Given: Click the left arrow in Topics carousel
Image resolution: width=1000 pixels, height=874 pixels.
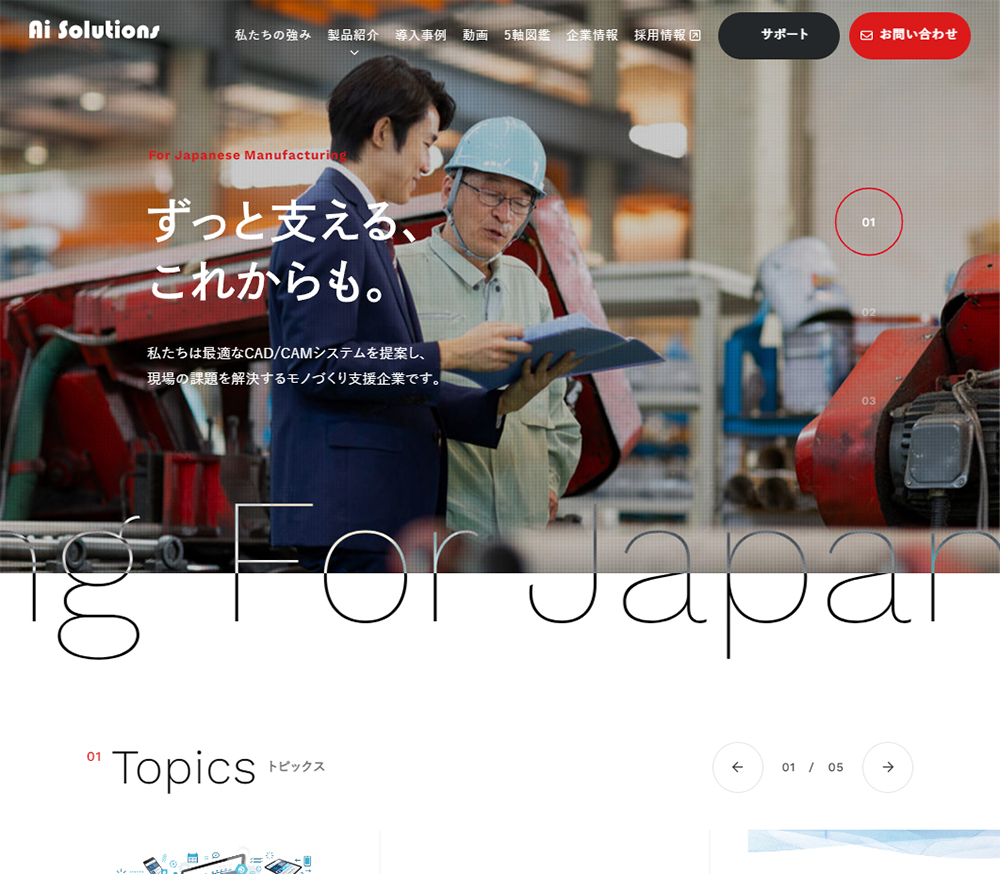Looking at the screenshot, I should (737, 768).
